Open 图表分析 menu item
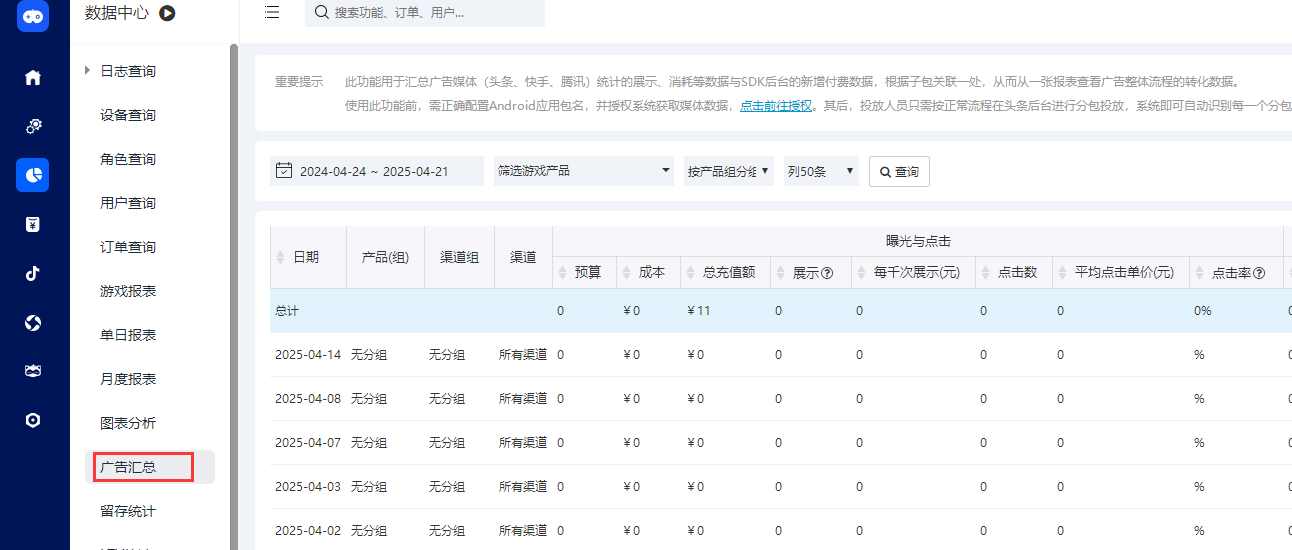The width and height of the screenshot is (1292, 550). 128,423
